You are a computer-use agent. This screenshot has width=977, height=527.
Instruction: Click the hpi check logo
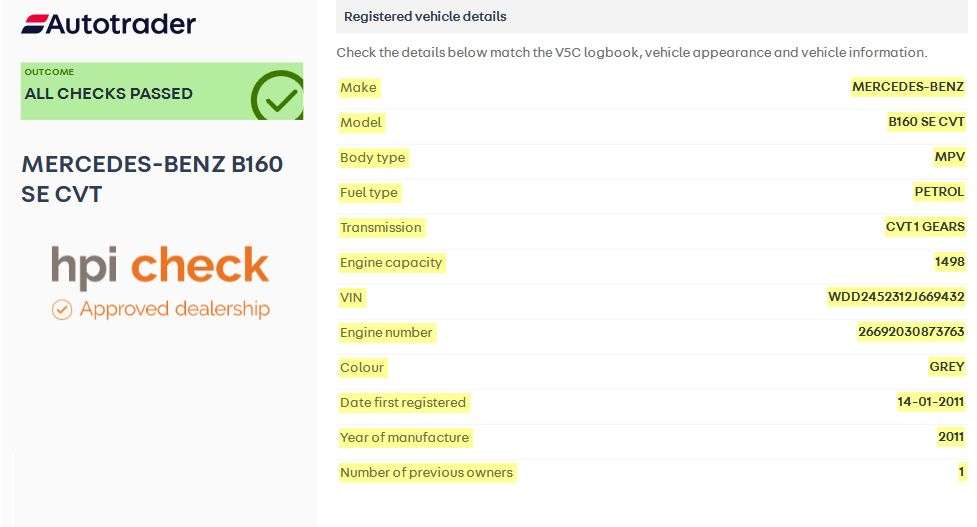click(x=160, y=266)
